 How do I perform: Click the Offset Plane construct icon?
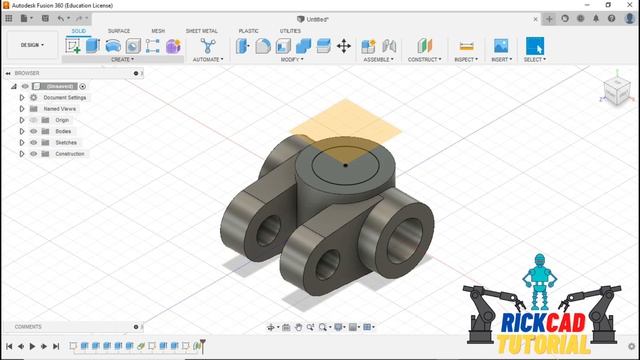pos(424,46)
